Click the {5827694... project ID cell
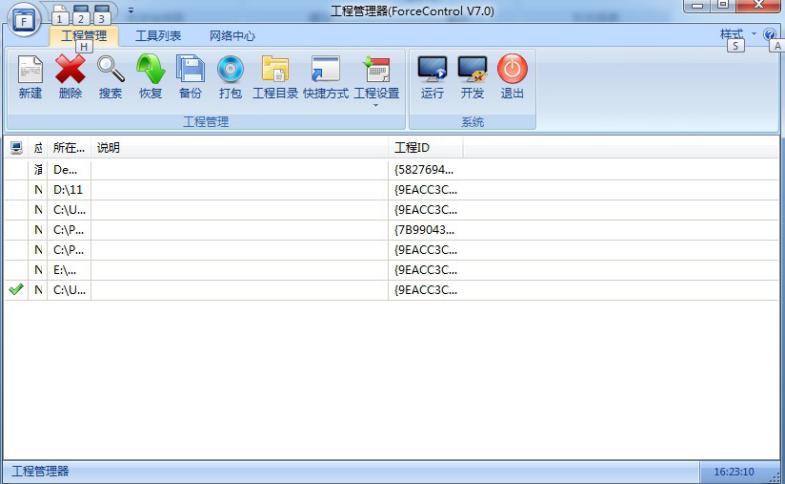This screenshot has height=484, width=785. (424, 170)
